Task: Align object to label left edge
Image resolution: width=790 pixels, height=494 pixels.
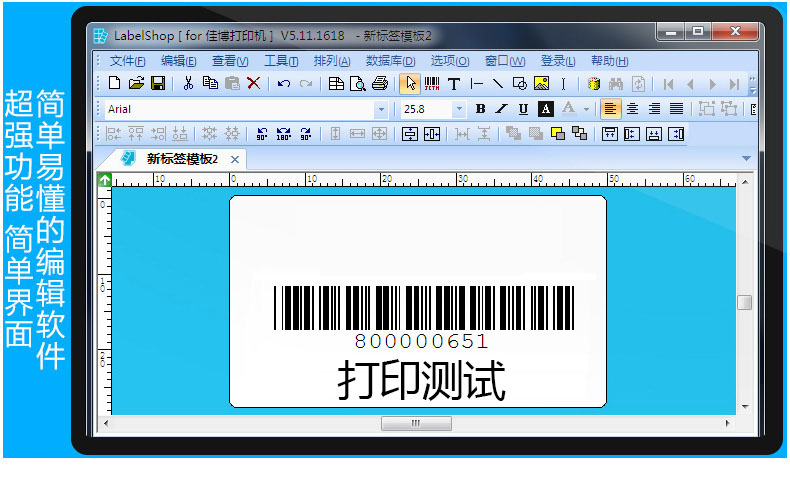Action: 632,134
